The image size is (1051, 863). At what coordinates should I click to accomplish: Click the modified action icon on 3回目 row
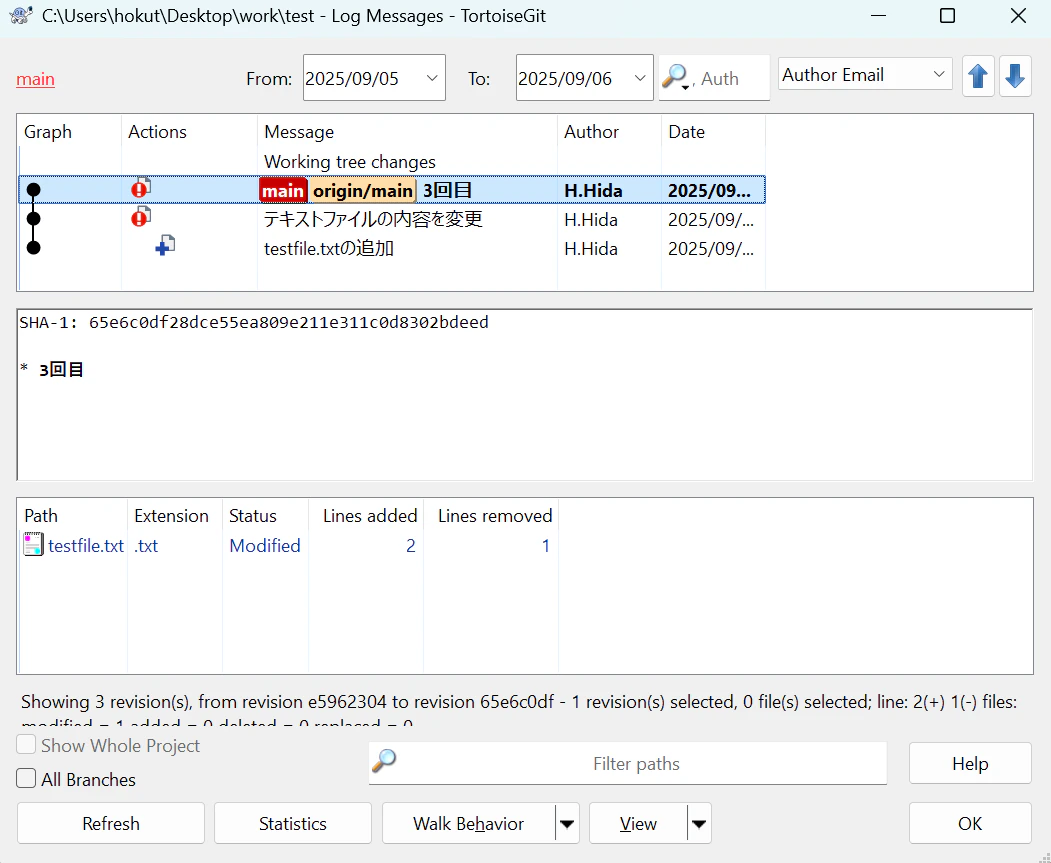[141, 189]
